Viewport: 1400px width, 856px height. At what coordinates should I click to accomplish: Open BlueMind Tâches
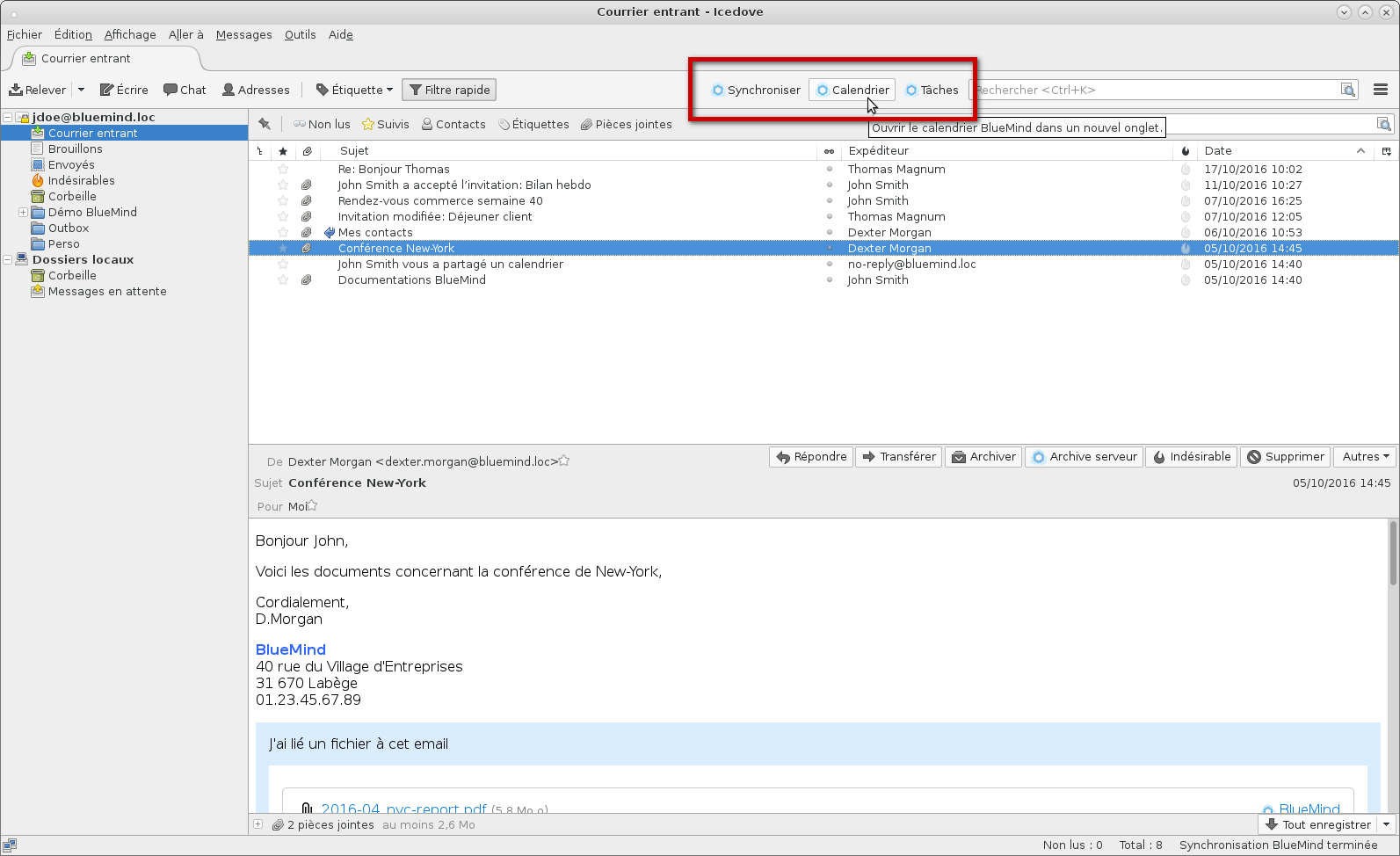coord(932,90)
